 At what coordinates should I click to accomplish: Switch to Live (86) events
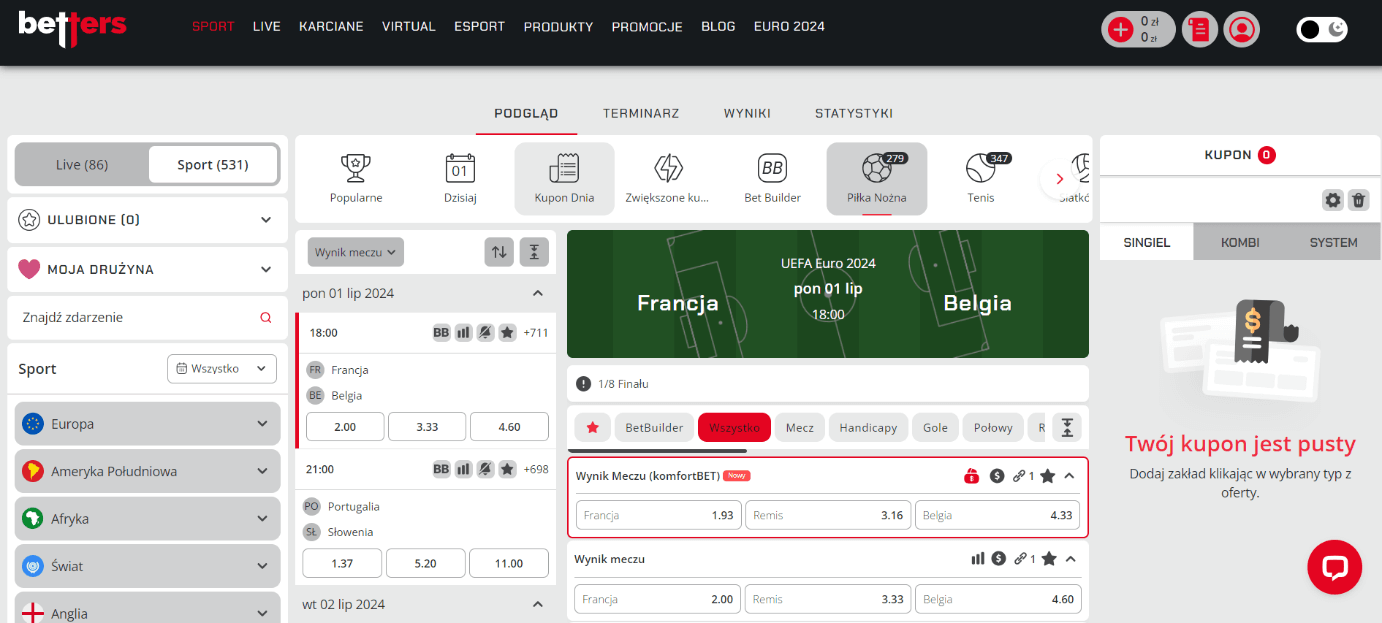[82, 165]
